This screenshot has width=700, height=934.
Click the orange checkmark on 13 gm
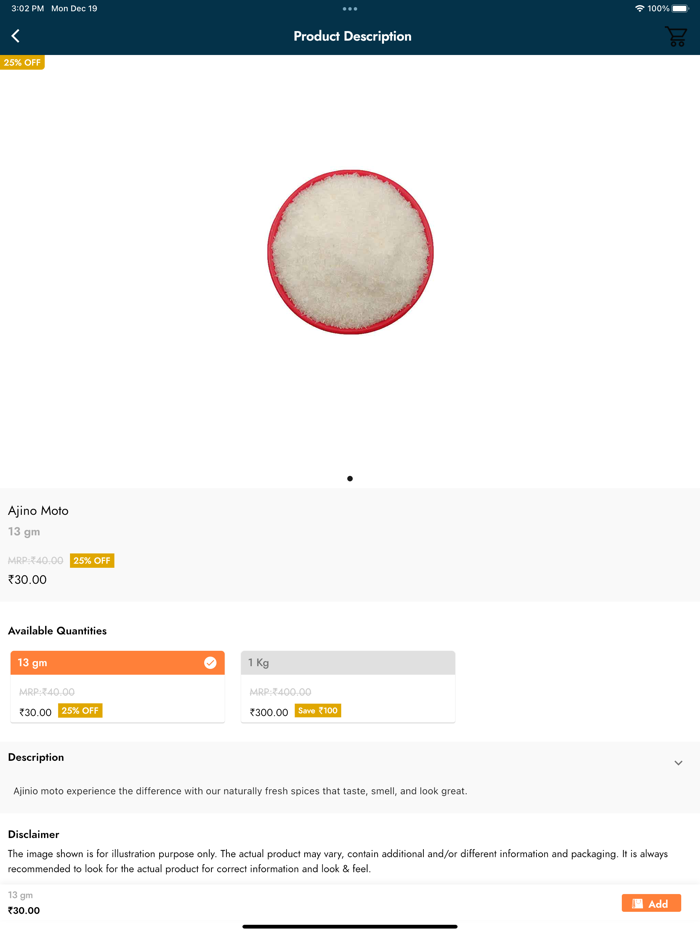[210, 663]
